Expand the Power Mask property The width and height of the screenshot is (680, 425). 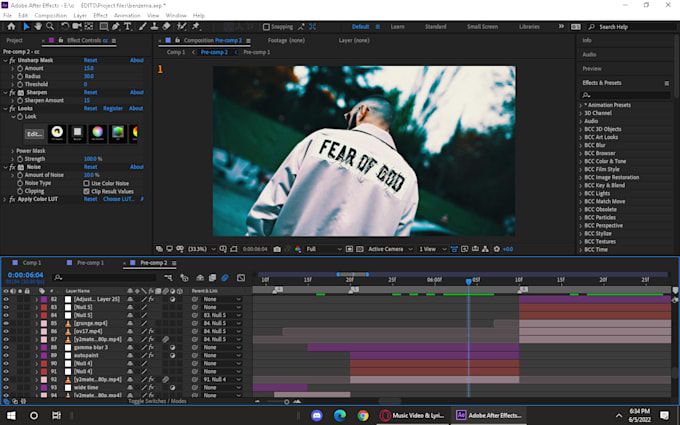coord(13,151)
